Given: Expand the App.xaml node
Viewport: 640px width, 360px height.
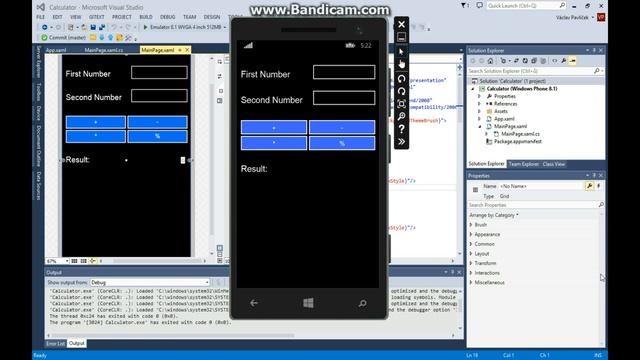Looking at the screenshot, I should pos(480,119).
